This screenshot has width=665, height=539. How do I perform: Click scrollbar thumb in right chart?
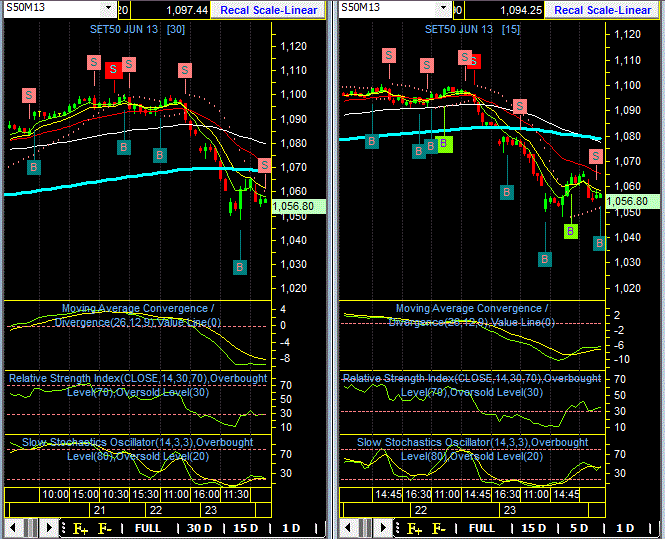point(365,528)
